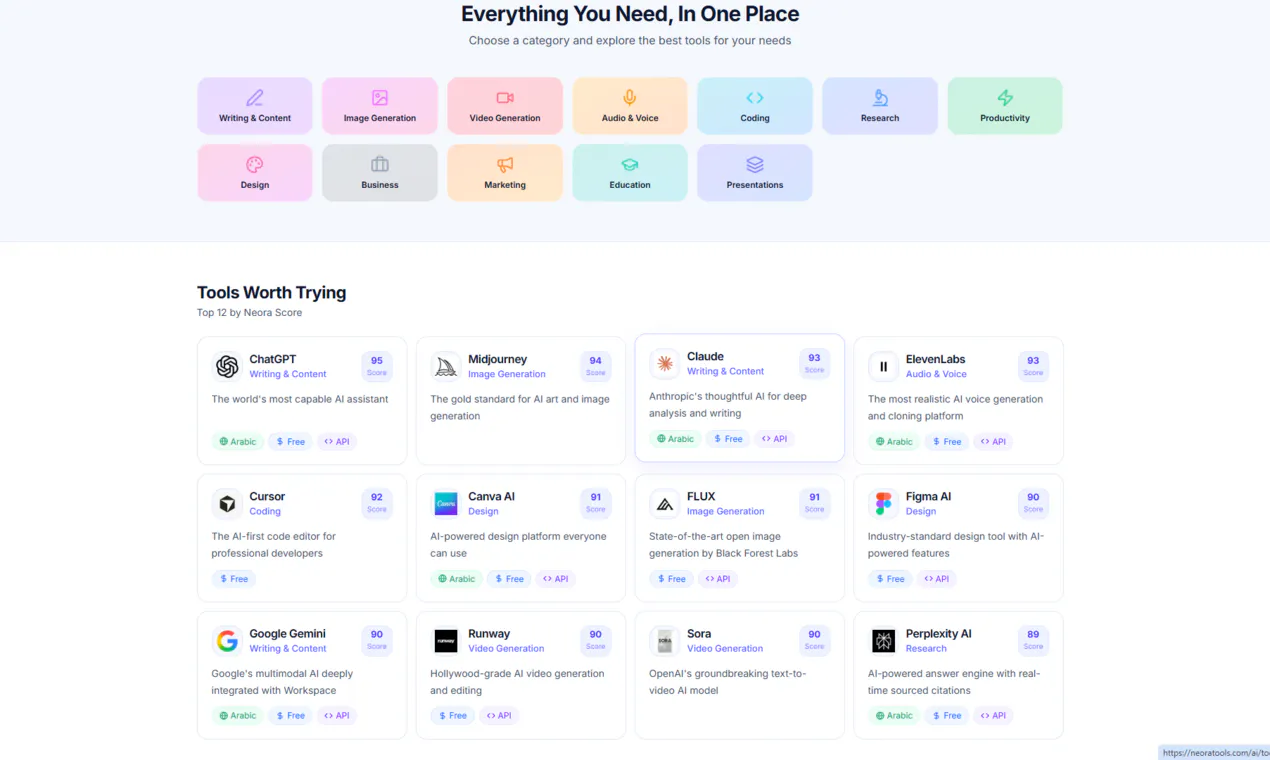Screen dimensions: 1270x760
Task: Open the Image Generation category tile
Action: pos(380,106)
